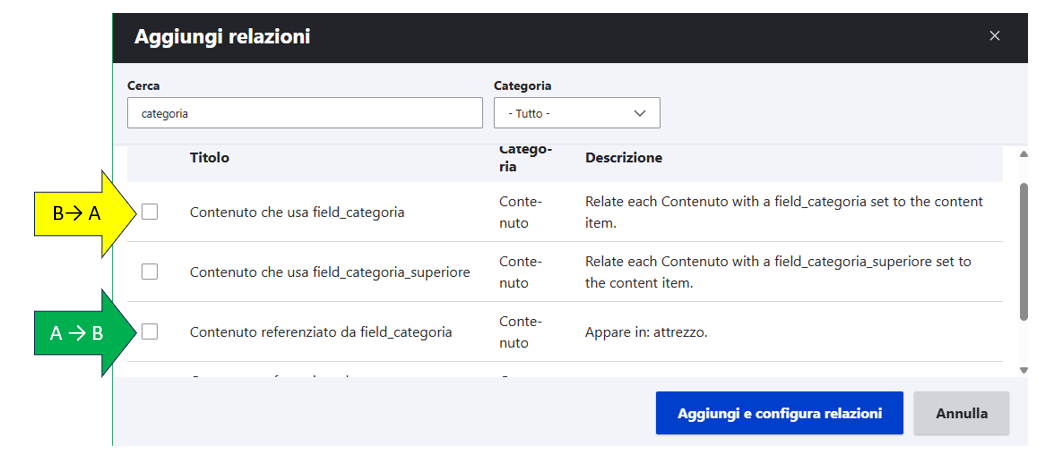Click the 'Appare in: attrezzo.' description
The image size is (1039, 451).
pyautogui.click(x=646, y=332)
